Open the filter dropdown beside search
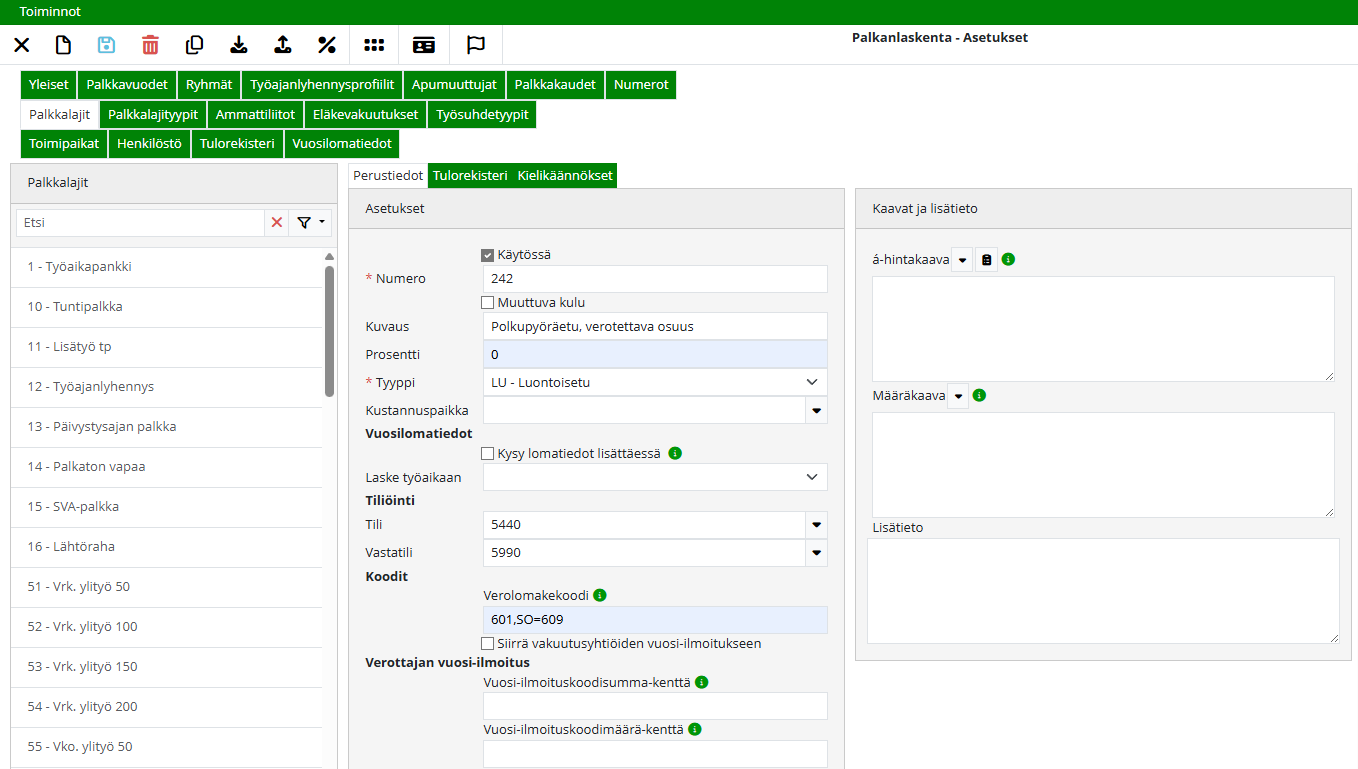The image size is (1358, 769). pyautogui.click(x=310, y=223)
